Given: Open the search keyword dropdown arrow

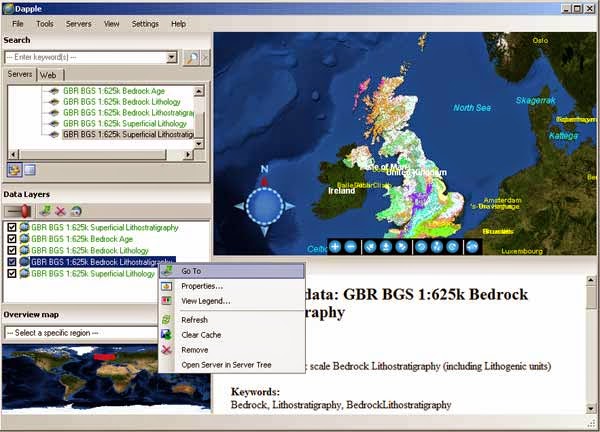Looking at the screenshot, I should pyautogui.click(x=172, y=58).
